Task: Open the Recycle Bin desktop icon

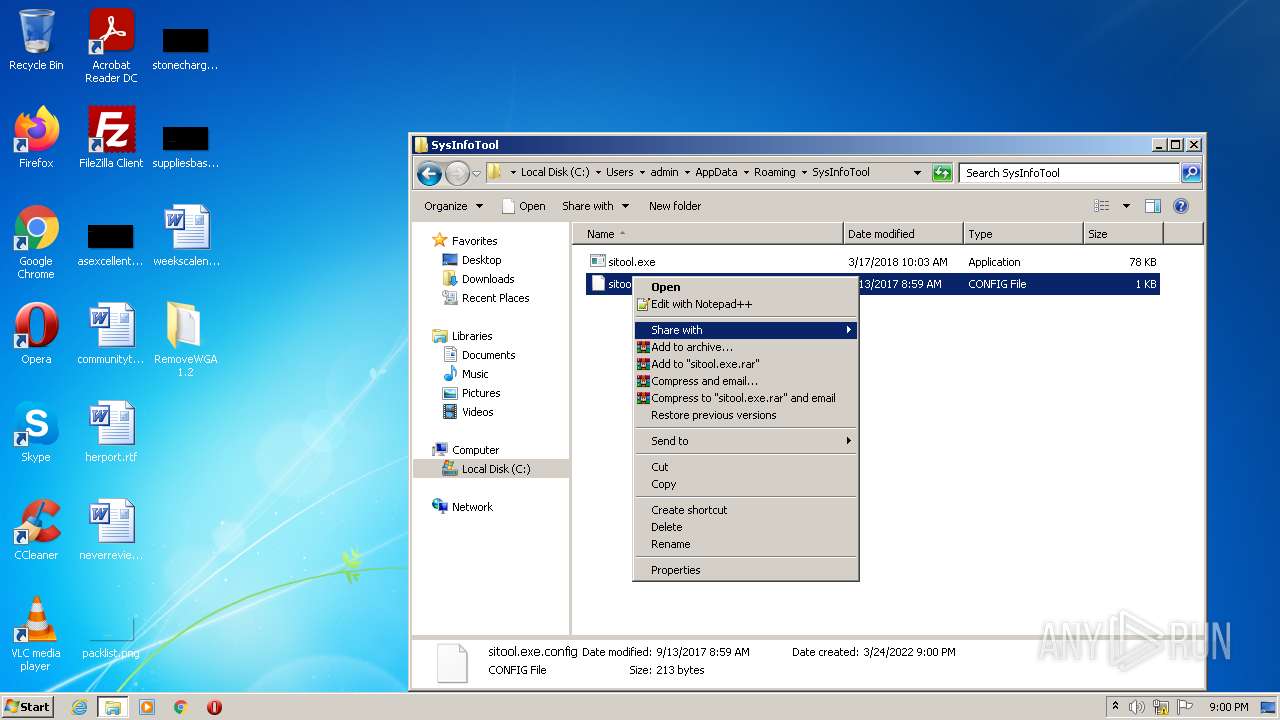Action: [x=36, y=40]
